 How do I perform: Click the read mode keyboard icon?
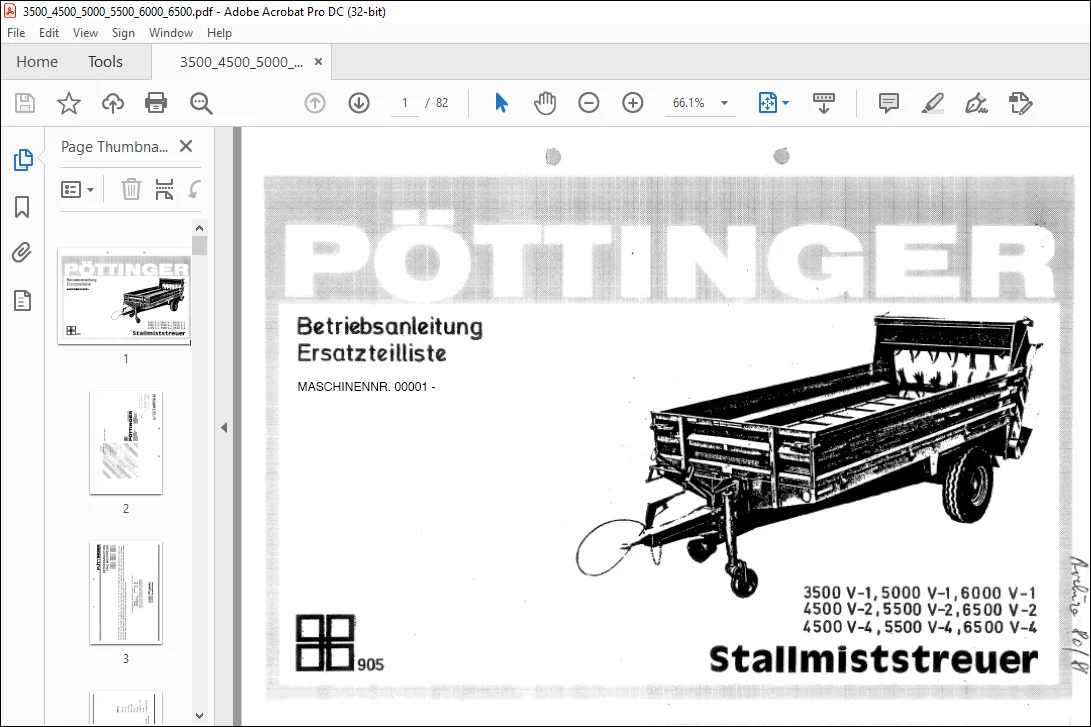[x=824, y=103]
